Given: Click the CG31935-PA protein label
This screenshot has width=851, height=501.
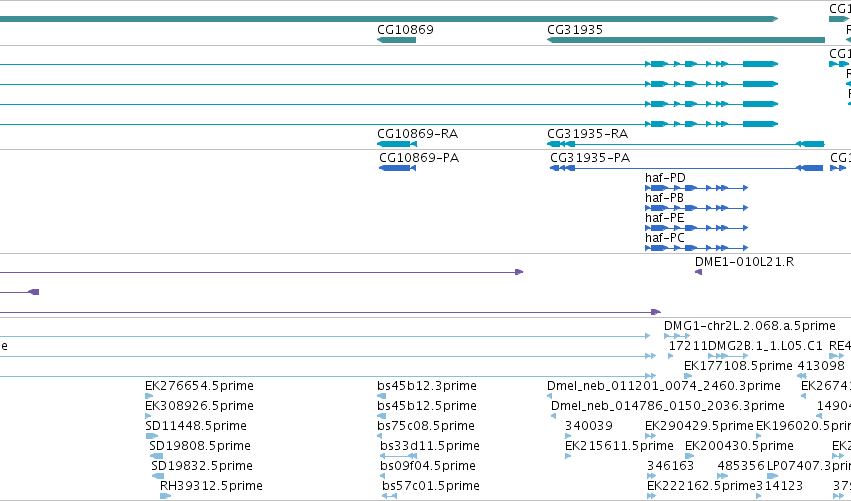Looking at the screenshot, I should tap(590, 158).
